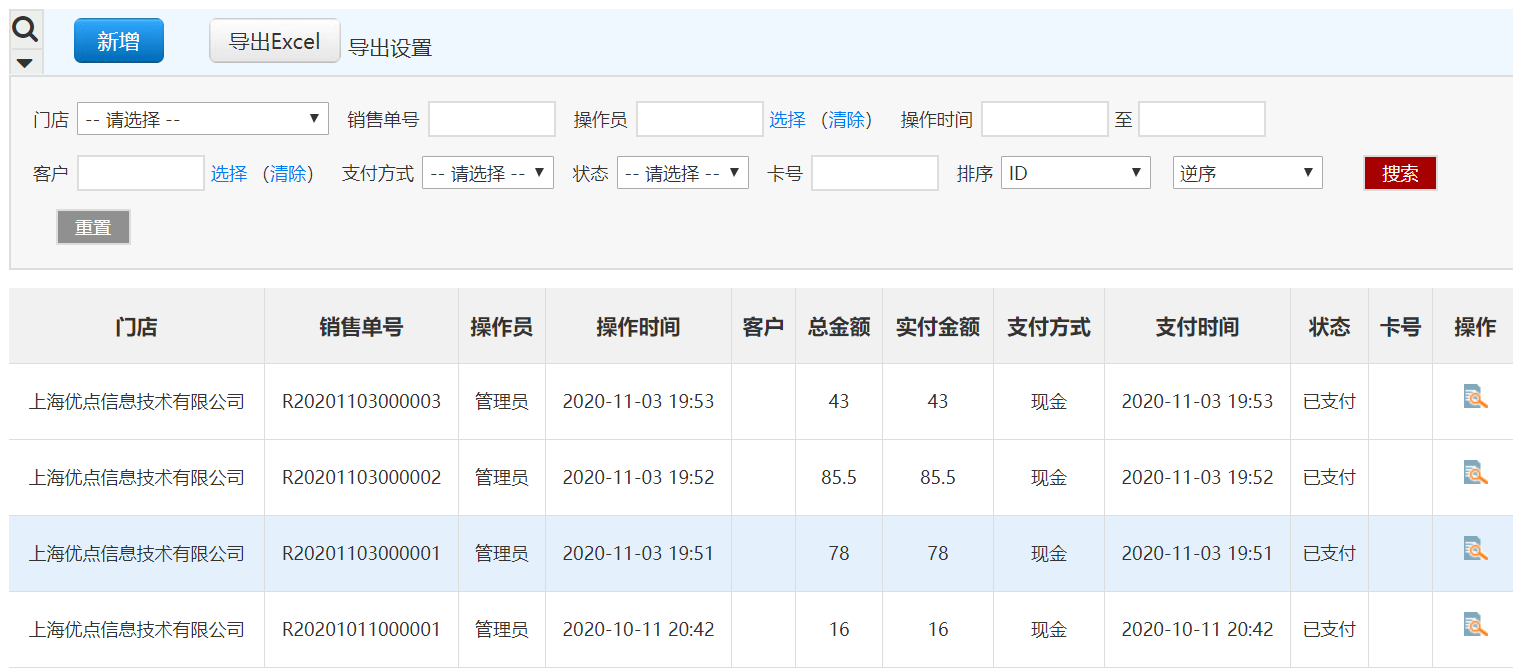Open the 门店 dropdown

tap(203, 119)
